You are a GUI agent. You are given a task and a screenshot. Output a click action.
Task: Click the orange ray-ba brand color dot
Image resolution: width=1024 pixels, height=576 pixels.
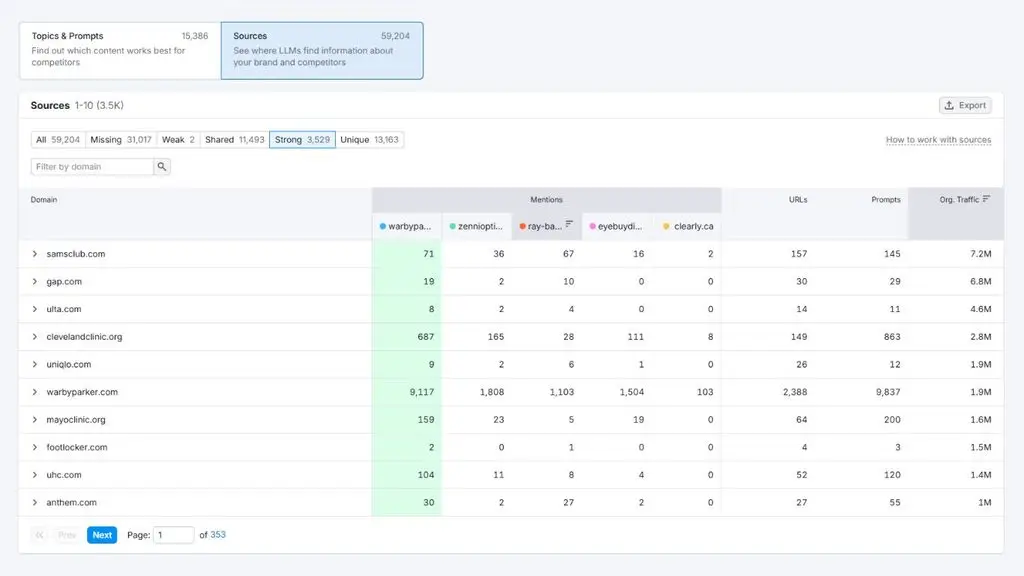tap(522, 227)
